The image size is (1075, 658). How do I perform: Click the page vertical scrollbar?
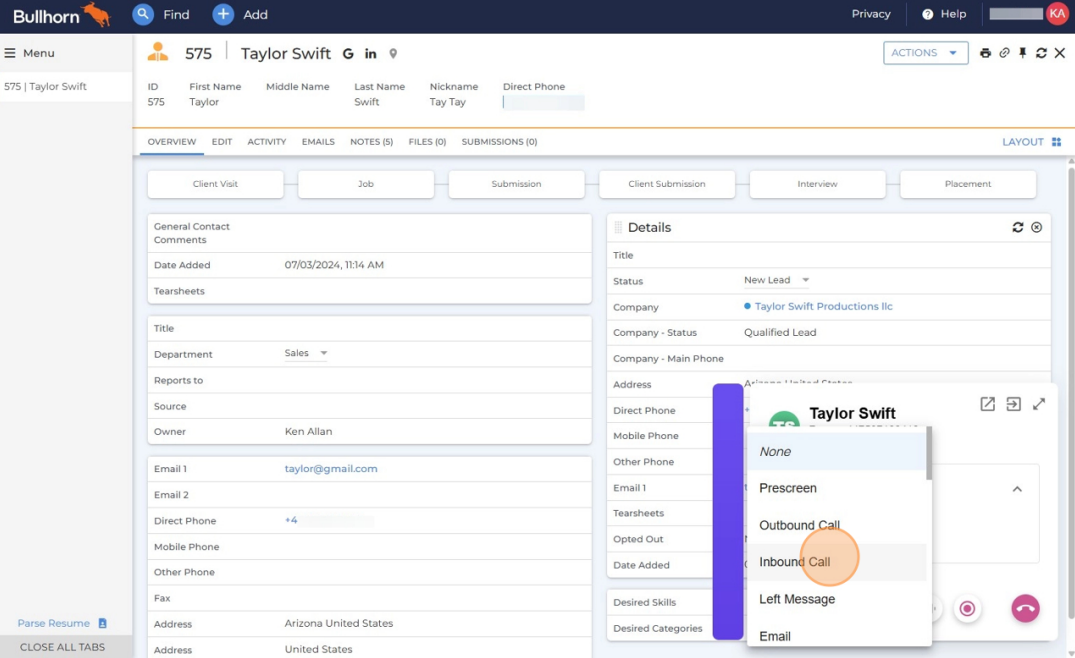[x=1071, y=391]
